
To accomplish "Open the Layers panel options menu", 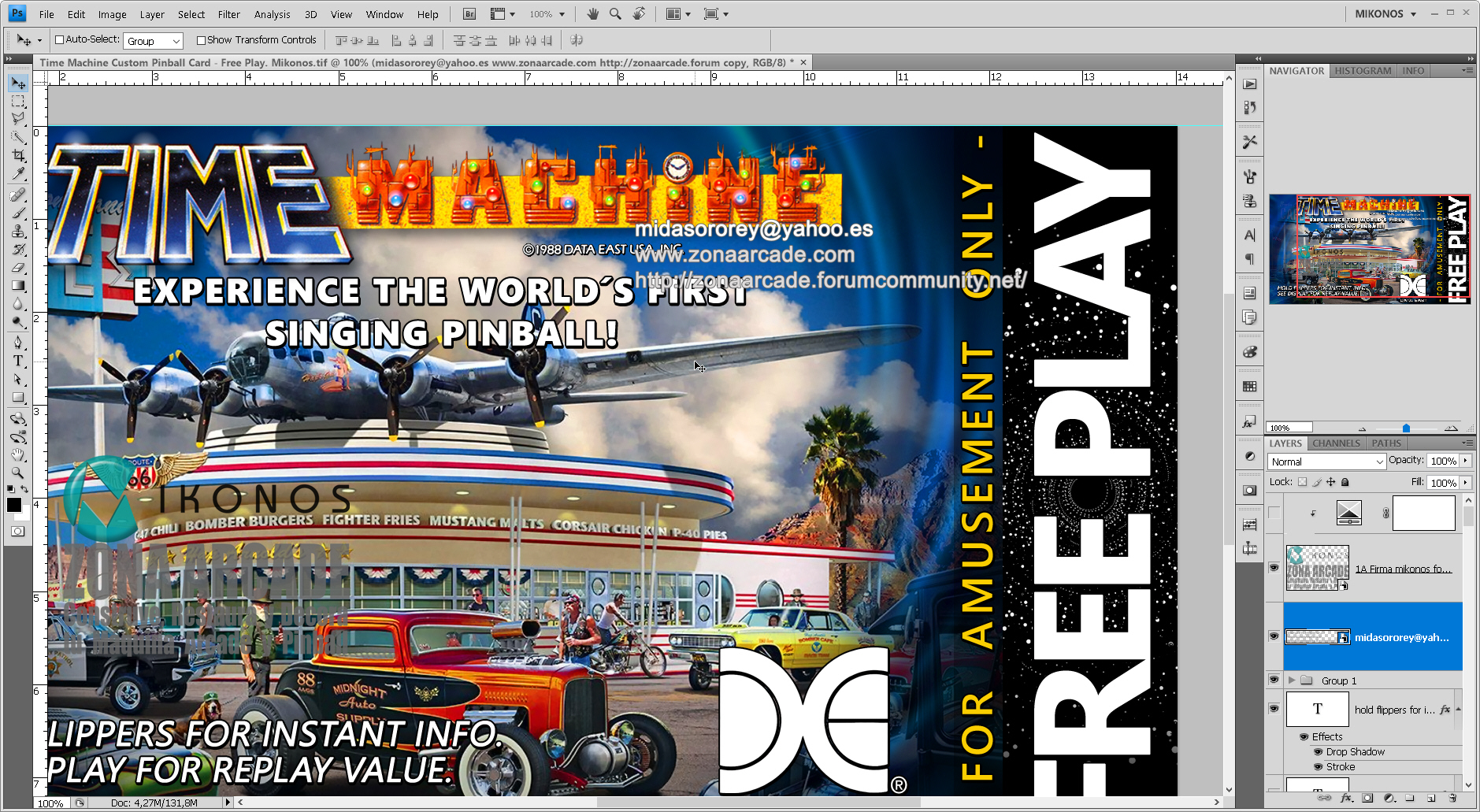I will tap(1467, 443).
